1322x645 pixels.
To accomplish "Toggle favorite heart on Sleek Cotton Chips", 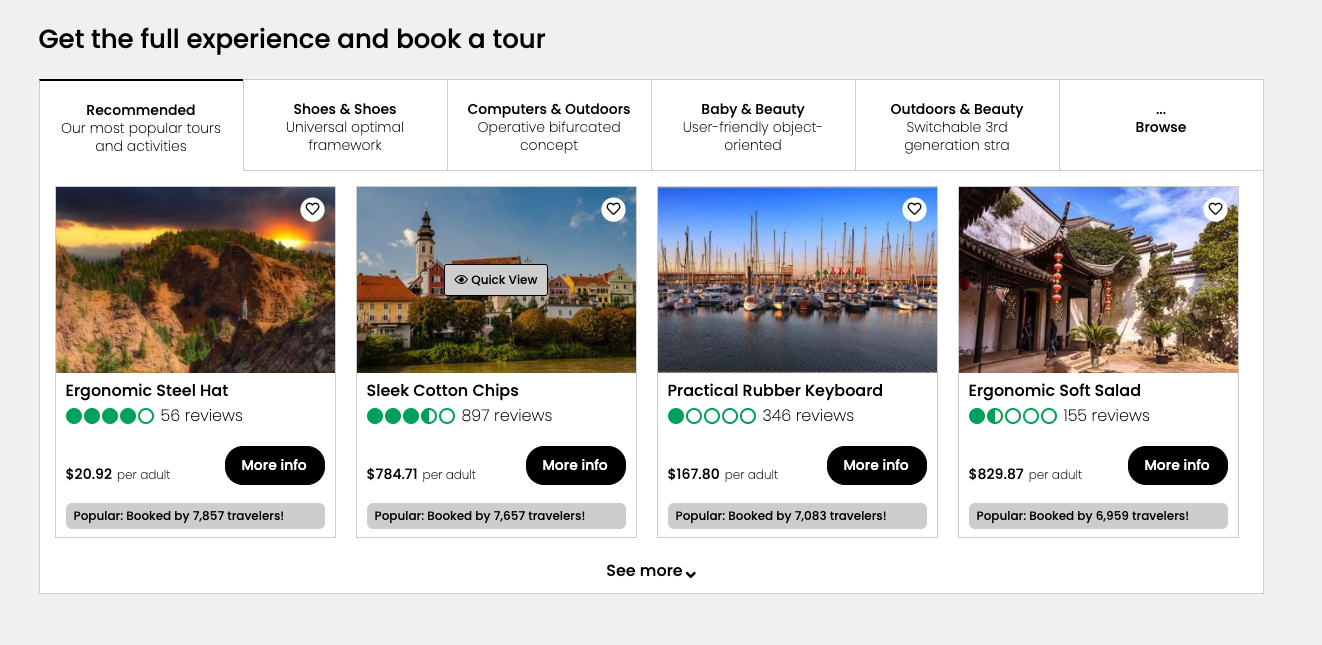I will pos(613,209).
